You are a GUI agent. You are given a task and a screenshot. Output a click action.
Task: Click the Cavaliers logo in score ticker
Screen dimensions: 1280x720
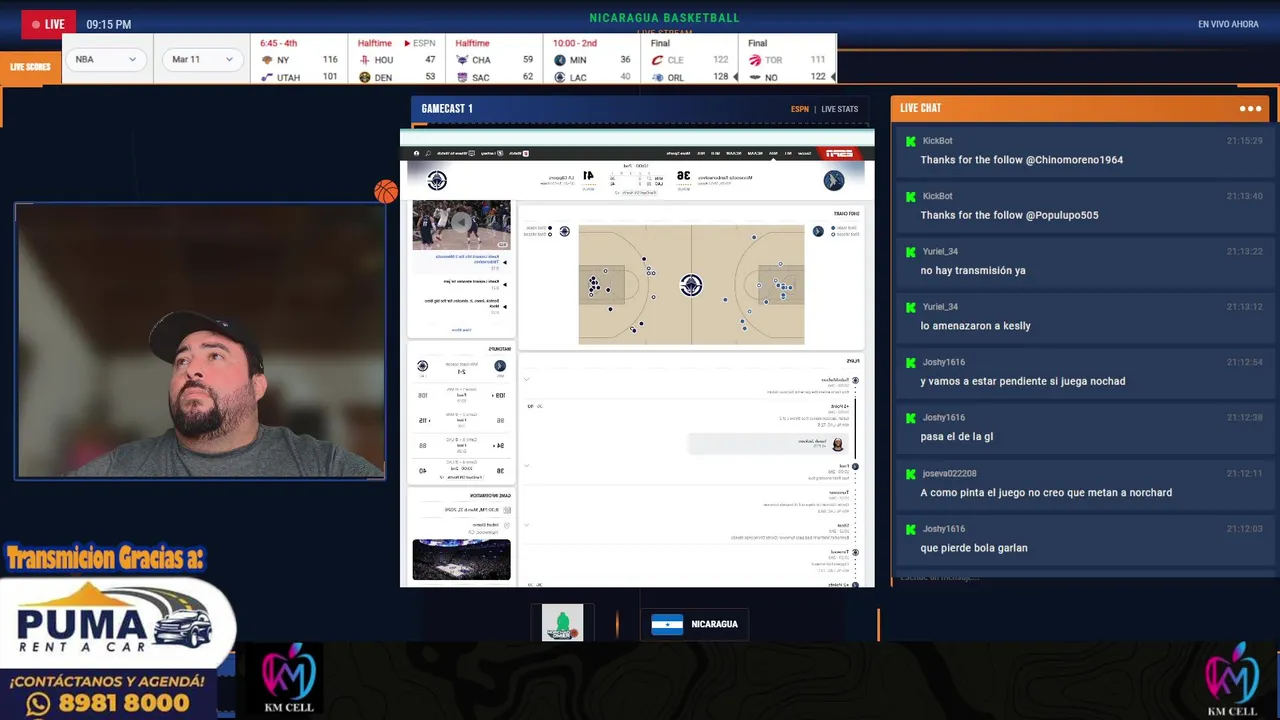tap(657, 60)
